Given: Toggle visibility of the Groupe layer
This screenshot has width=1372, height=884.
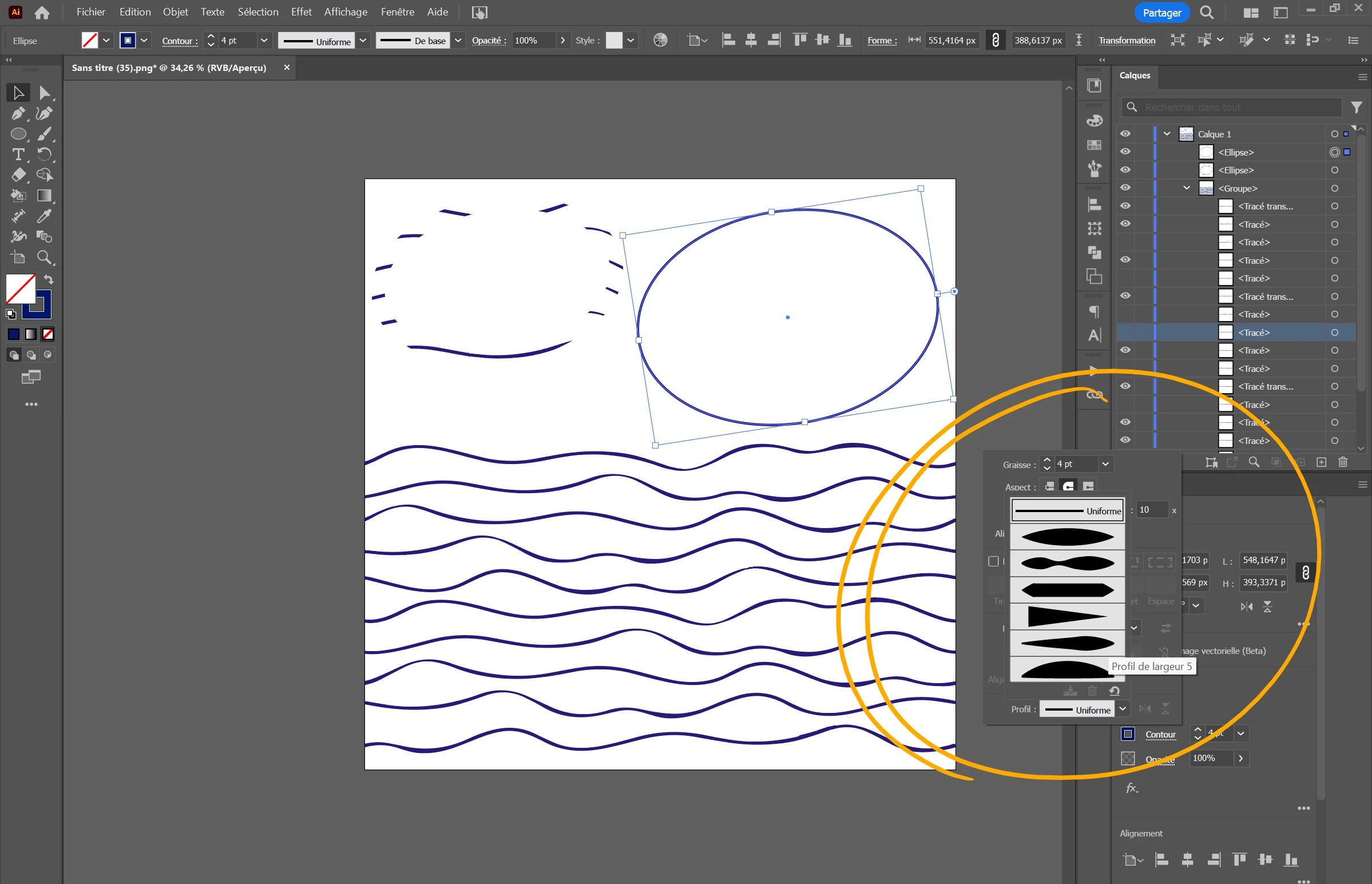Looking at the screenshot, I should [x=1125, y=188].
